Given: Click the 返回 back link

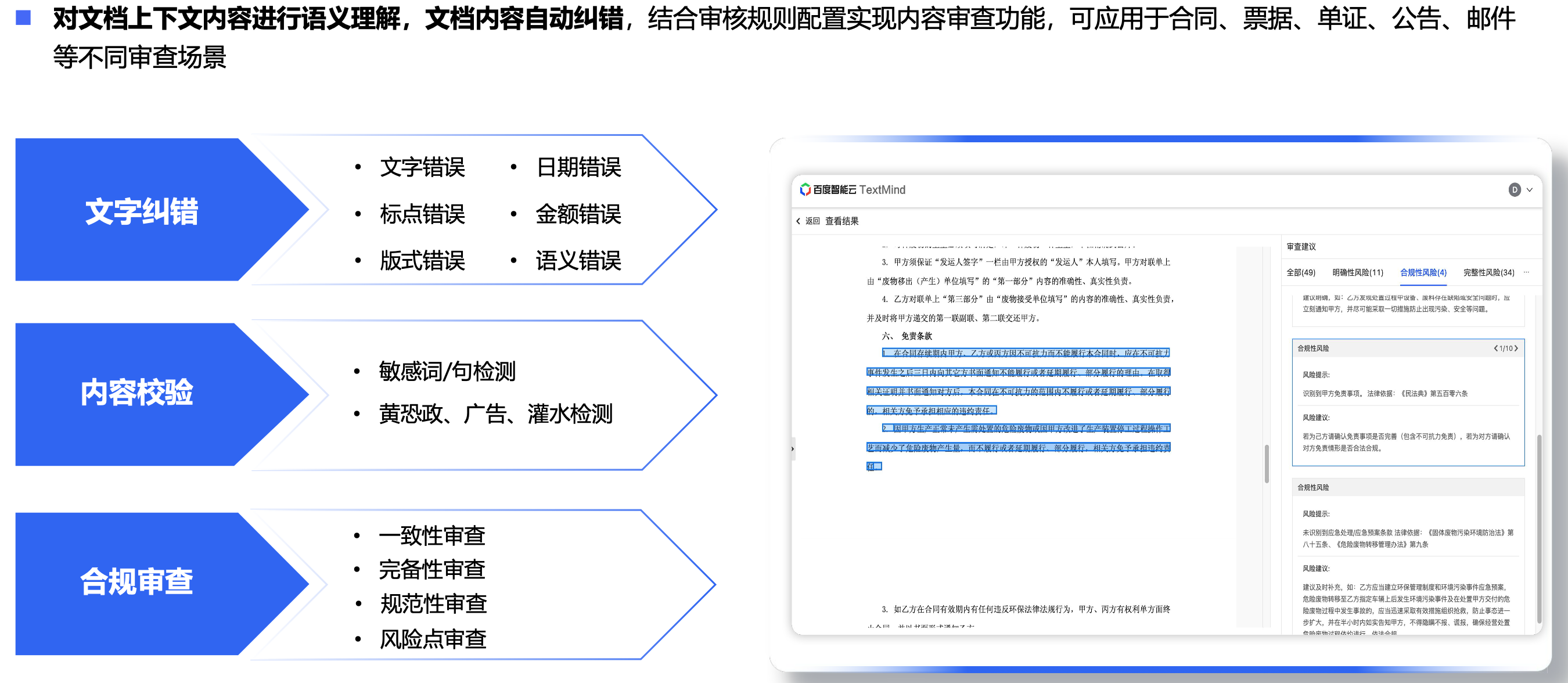Looking at the screenshot, I should tap(812, 221).
